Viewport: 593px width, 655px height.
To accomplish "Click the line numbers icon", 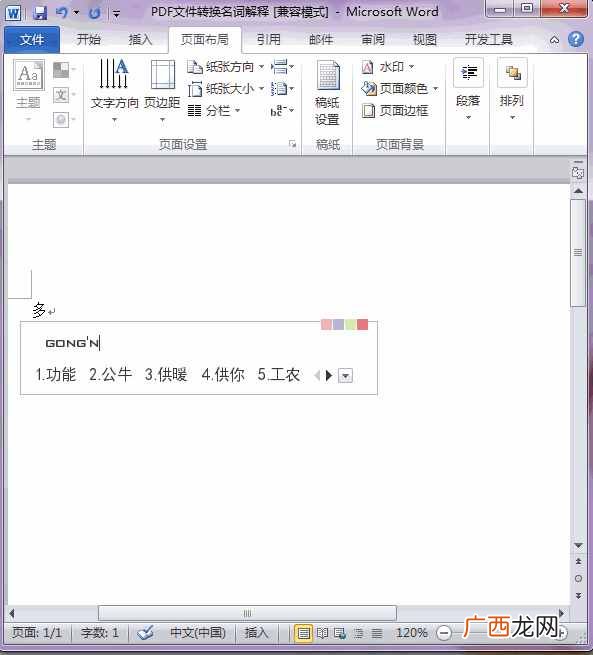I will [x=282, y=89].
